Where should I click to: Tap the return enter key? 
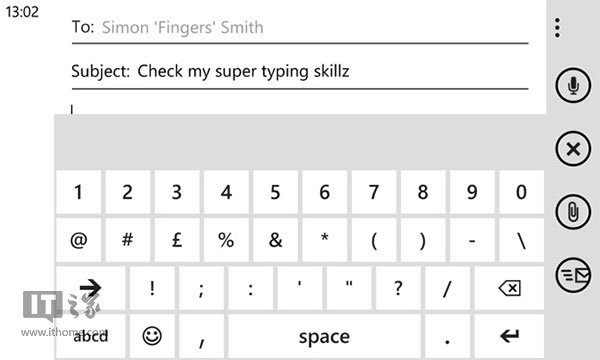tap(509, 336)
